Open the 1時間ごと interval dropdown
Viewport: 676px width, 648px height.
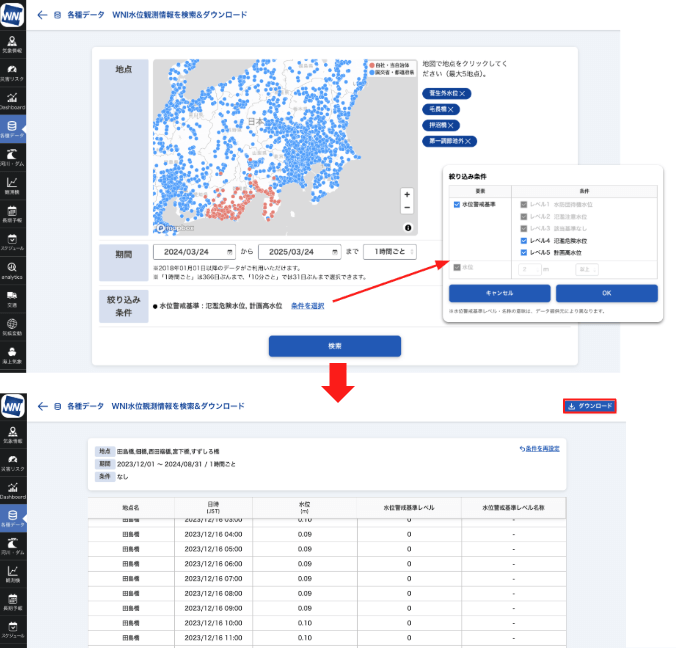(x=389, y=251)
